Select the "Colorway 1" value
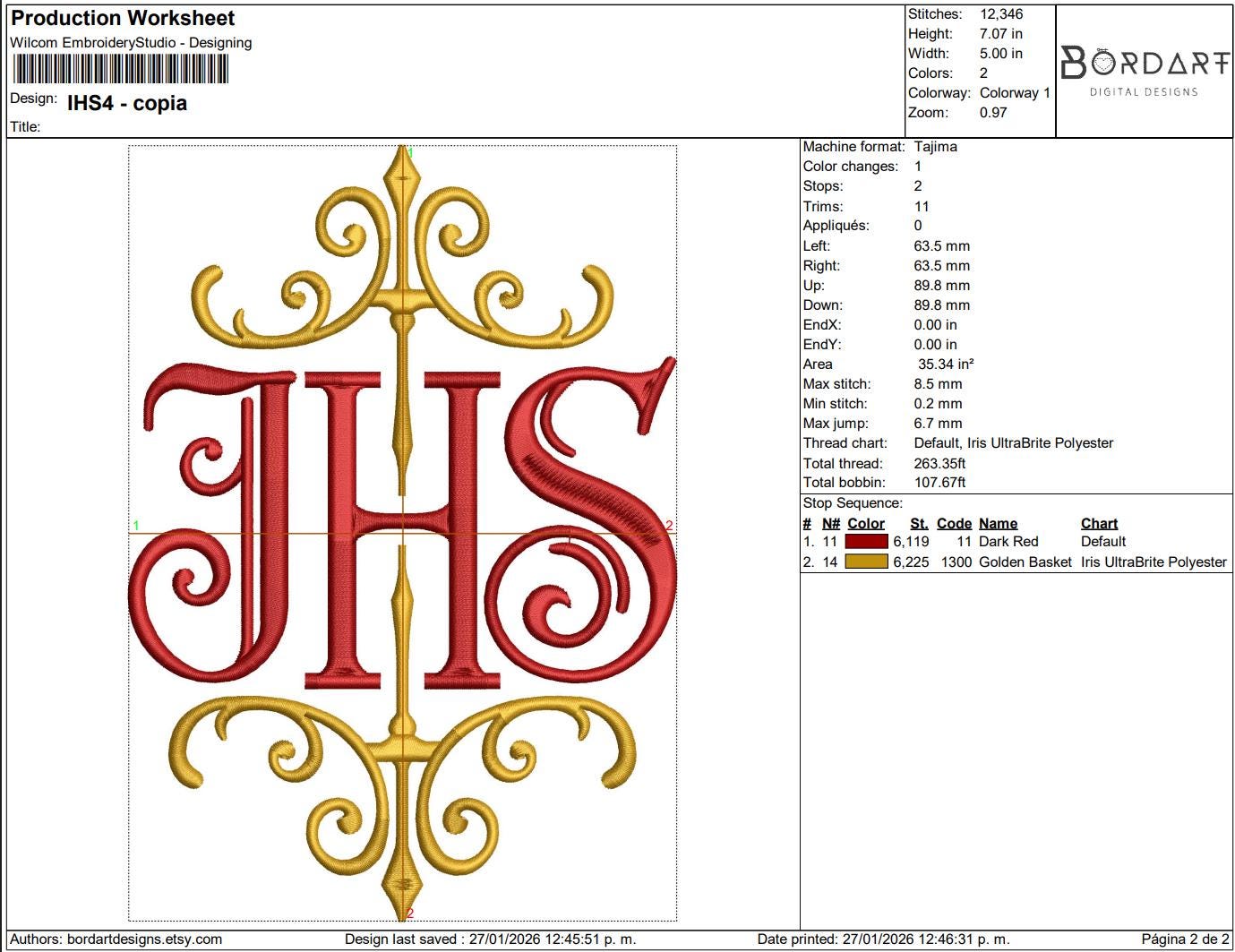 (x=1015, y=92)
